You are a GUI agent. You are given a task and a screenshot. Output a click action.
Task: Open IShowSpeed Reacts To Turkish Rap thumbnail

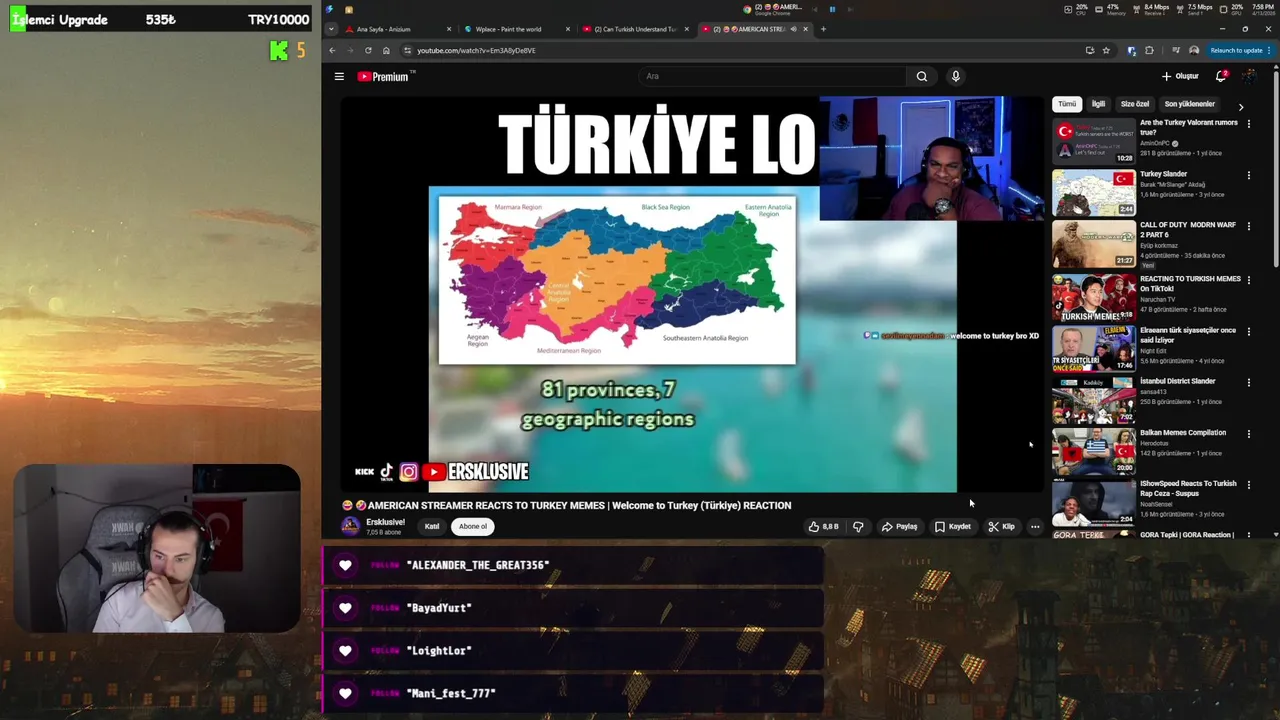[x=1093, y=503]
